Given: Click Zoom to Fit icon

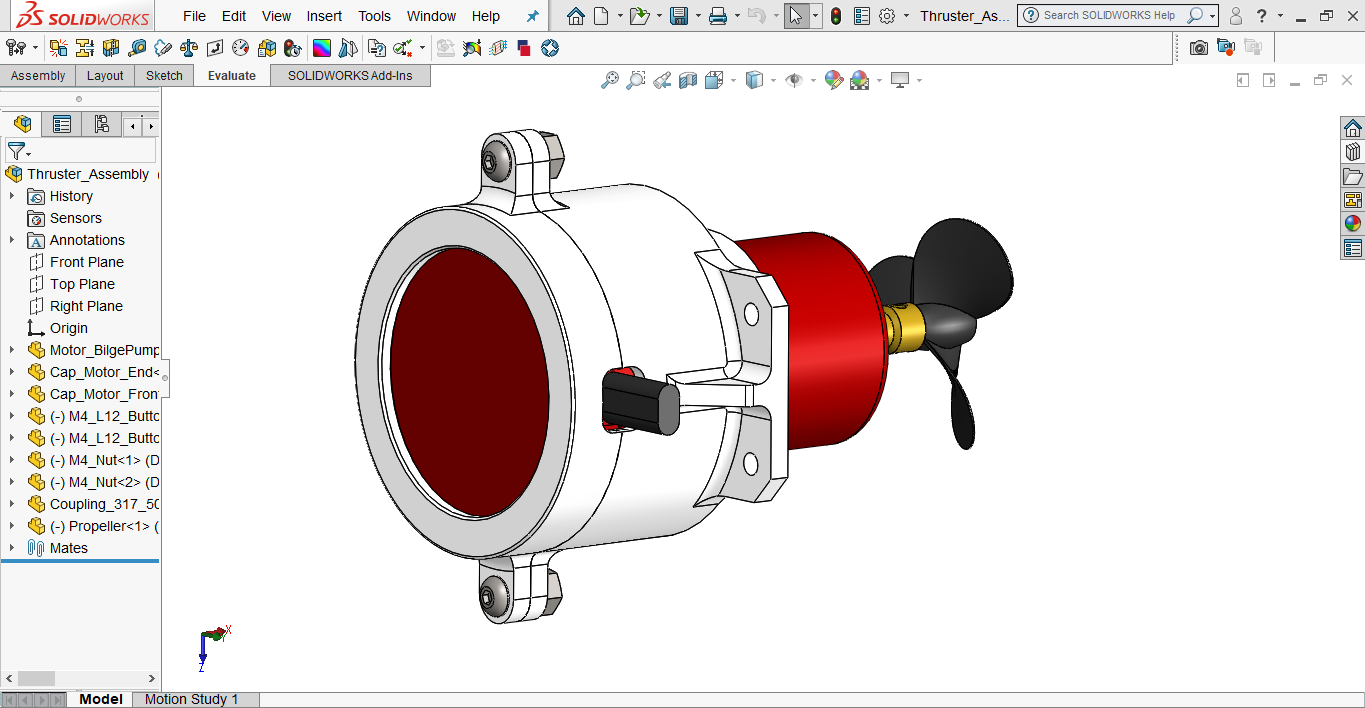Looking at the screenshot, I should click(x=609, y=81).
